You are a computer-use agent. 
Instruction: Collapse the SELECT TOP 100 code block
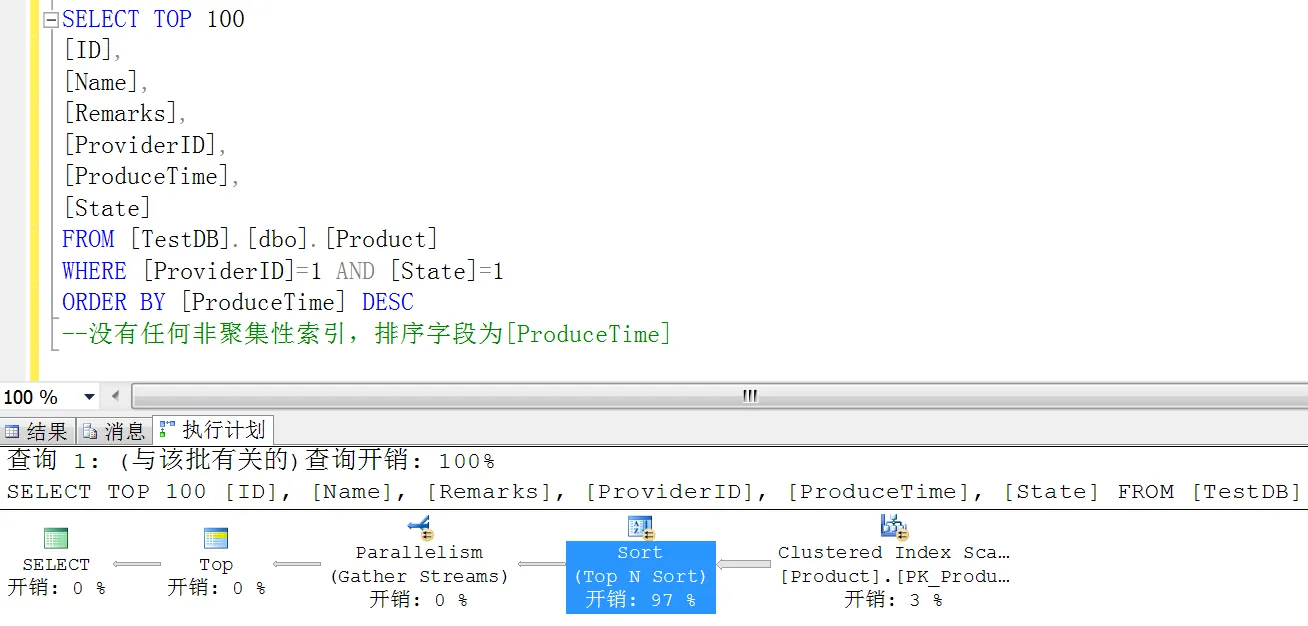tap(51, 20)
